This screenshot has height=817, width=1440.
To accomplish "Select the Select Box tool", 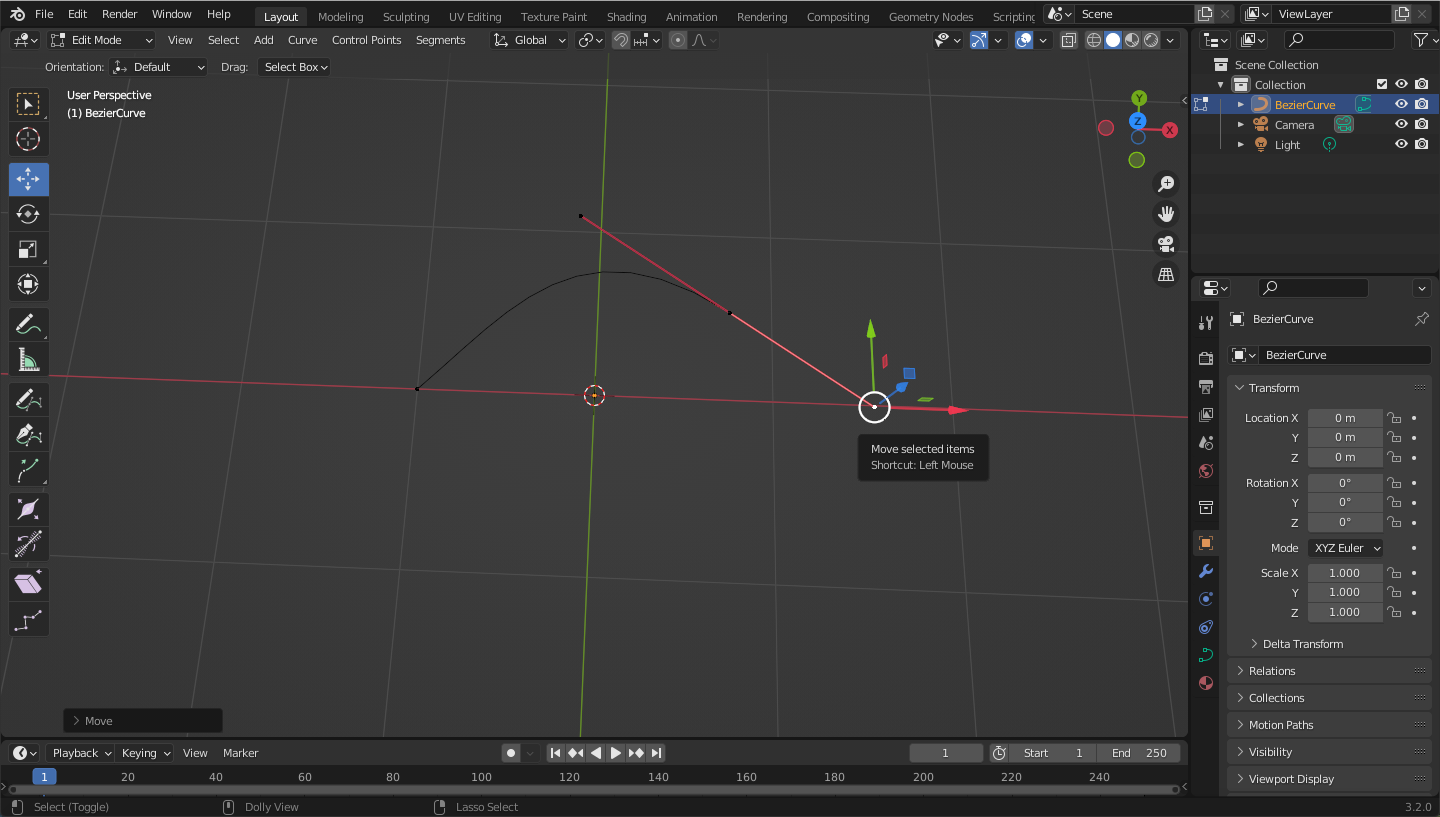I will 28,104.
